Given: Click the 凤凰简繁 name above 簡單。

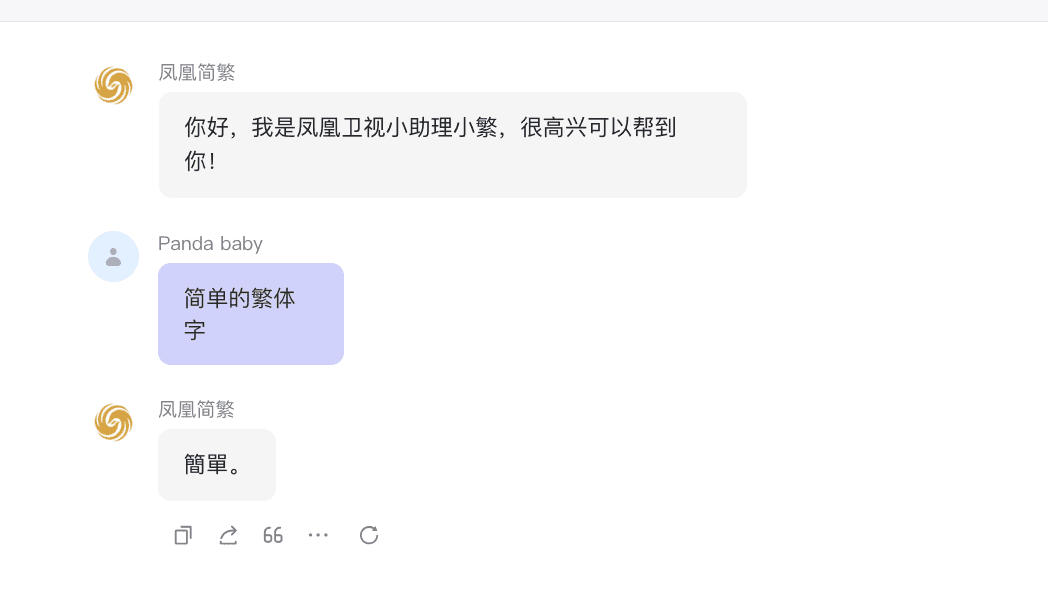Looking at the screenshot, I should pyautogui.click(x=197, y=409).
